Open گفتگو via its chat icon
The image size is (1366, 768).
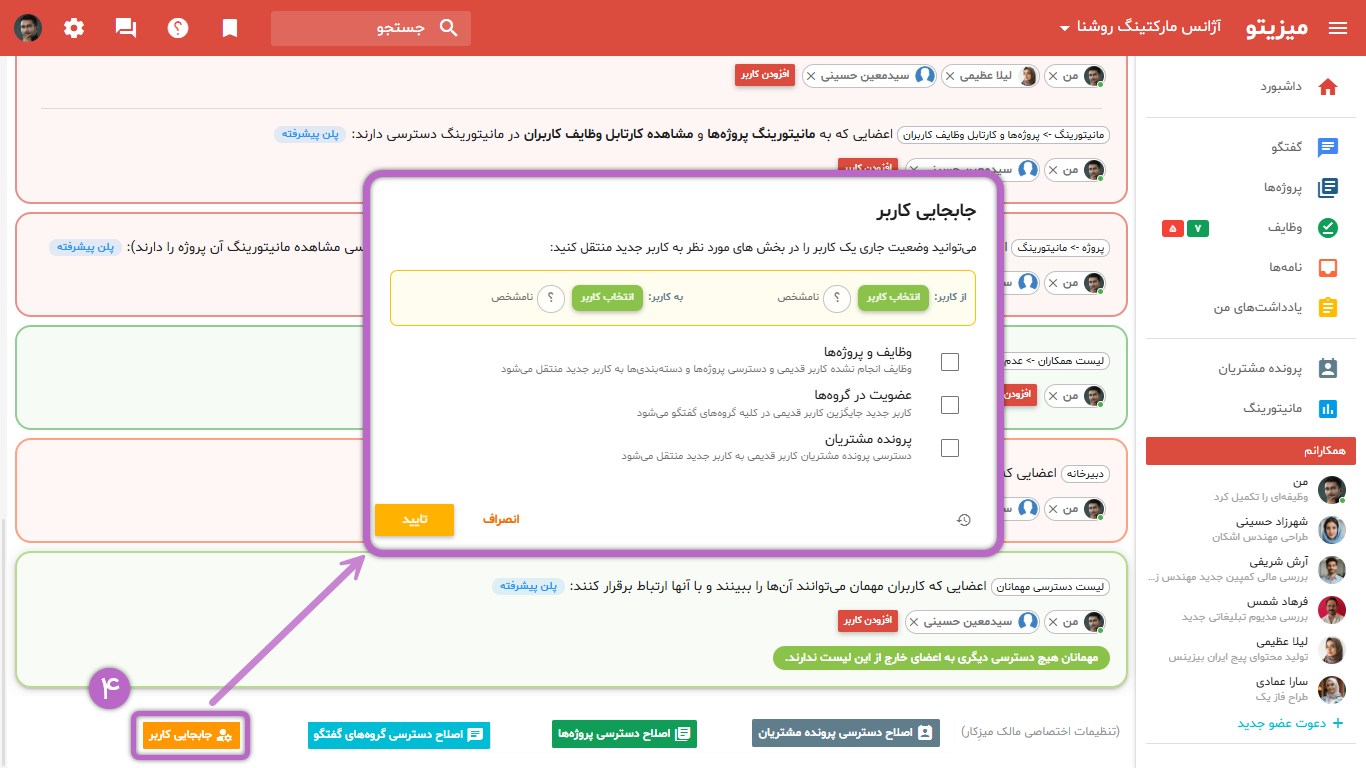point(1328,148)
